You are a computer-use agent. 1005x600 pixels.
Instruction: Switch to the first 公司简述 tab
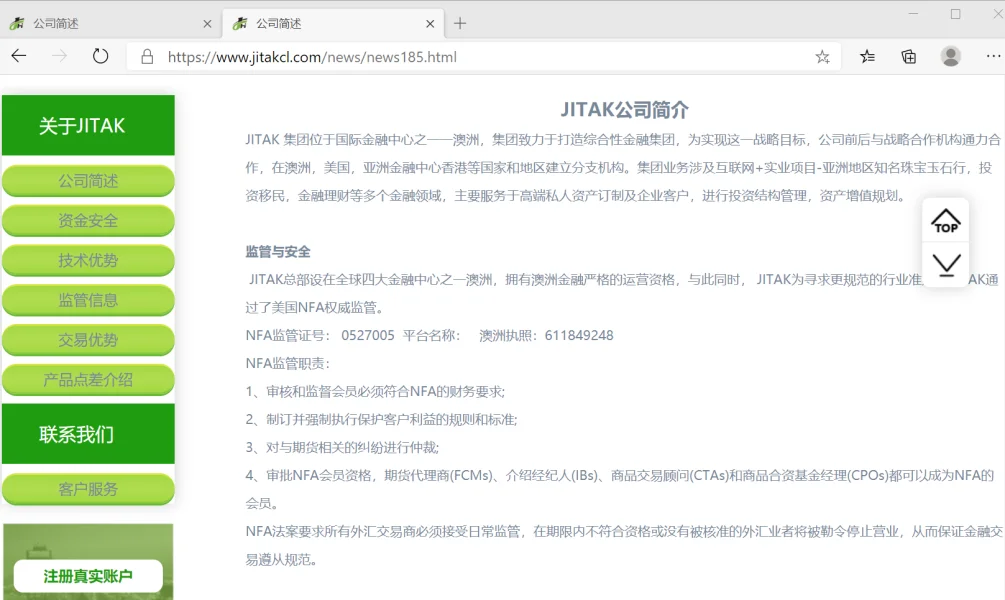point(100,23)
